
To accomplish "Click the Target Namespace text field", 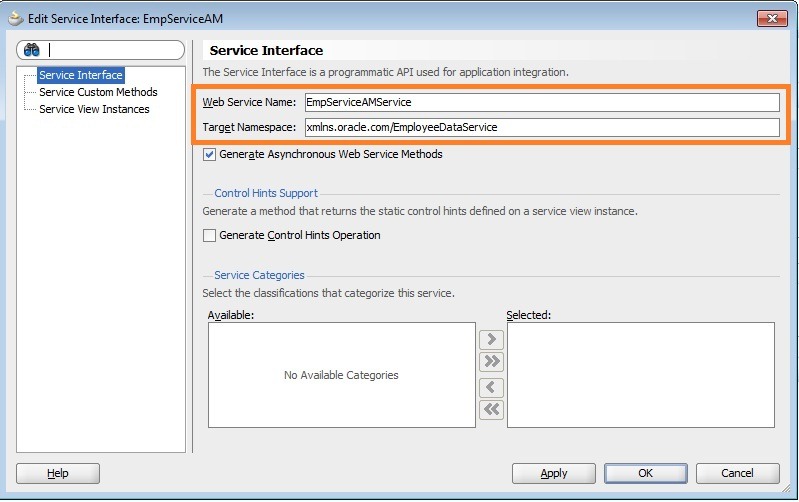I will 541,127.
